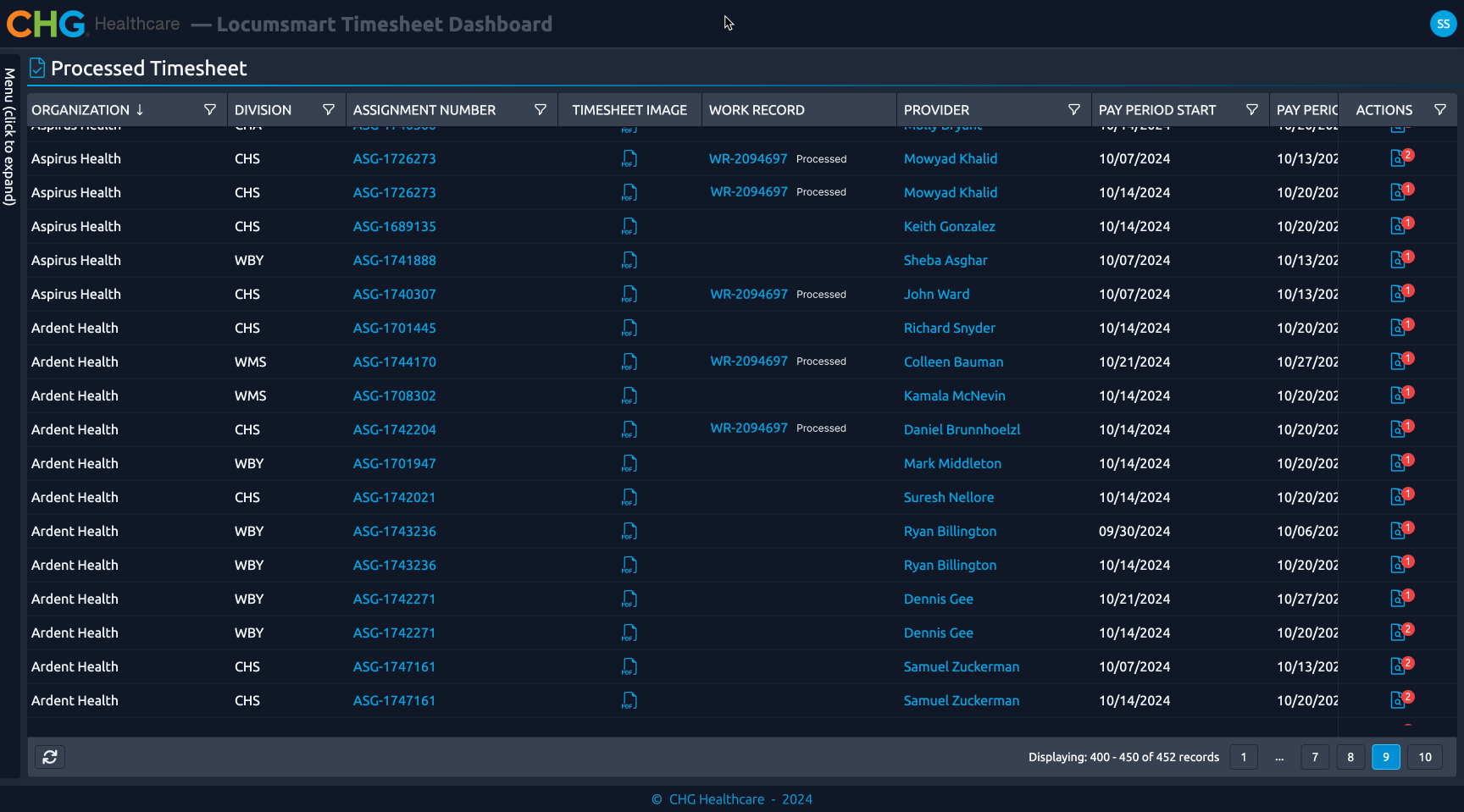Screen dimensions: 1464x812
Task: Open timesheet PDF for Suresh Nellore
Action: click(x=629, y=498)
